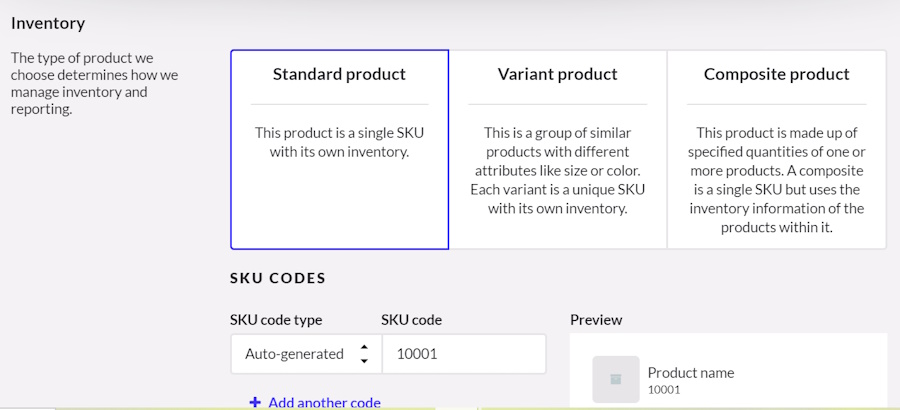
Task: Click the Composite product description about specified quantities
Action: pyautogui.click(x=777, y=180)
